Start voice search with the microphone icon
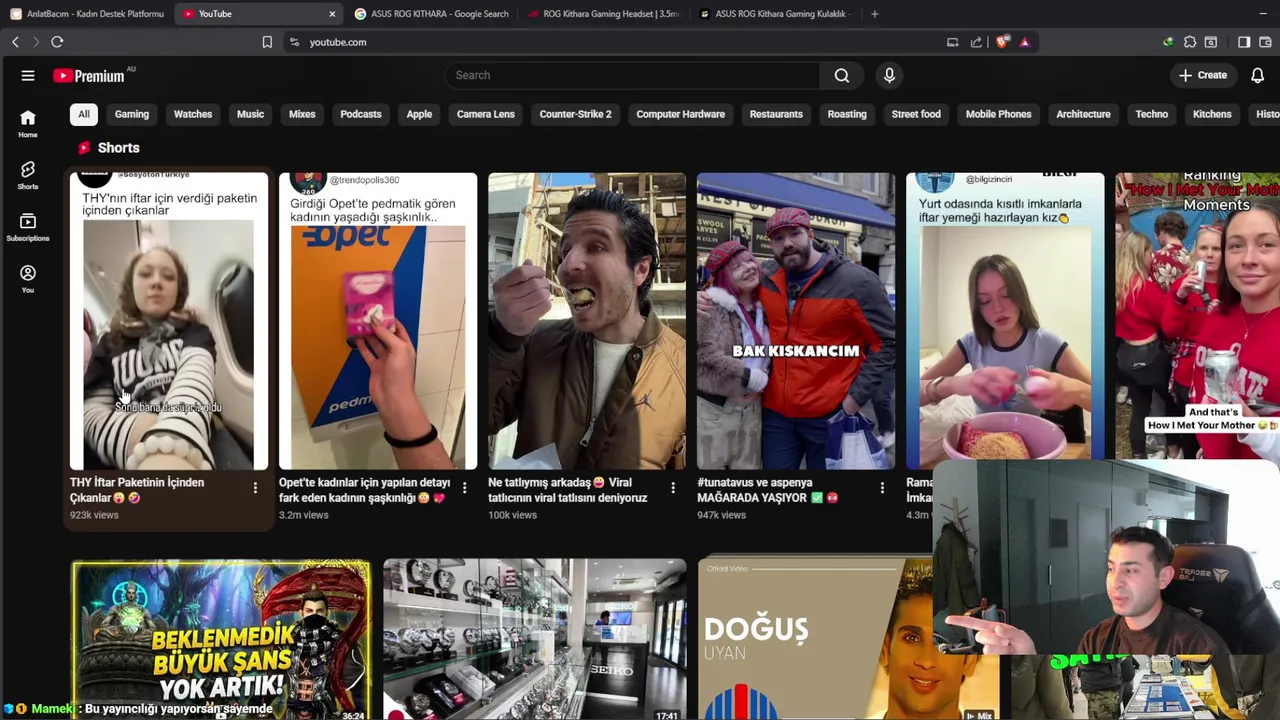The width and height of the screenshot is (1280, 720). (889, 75)
